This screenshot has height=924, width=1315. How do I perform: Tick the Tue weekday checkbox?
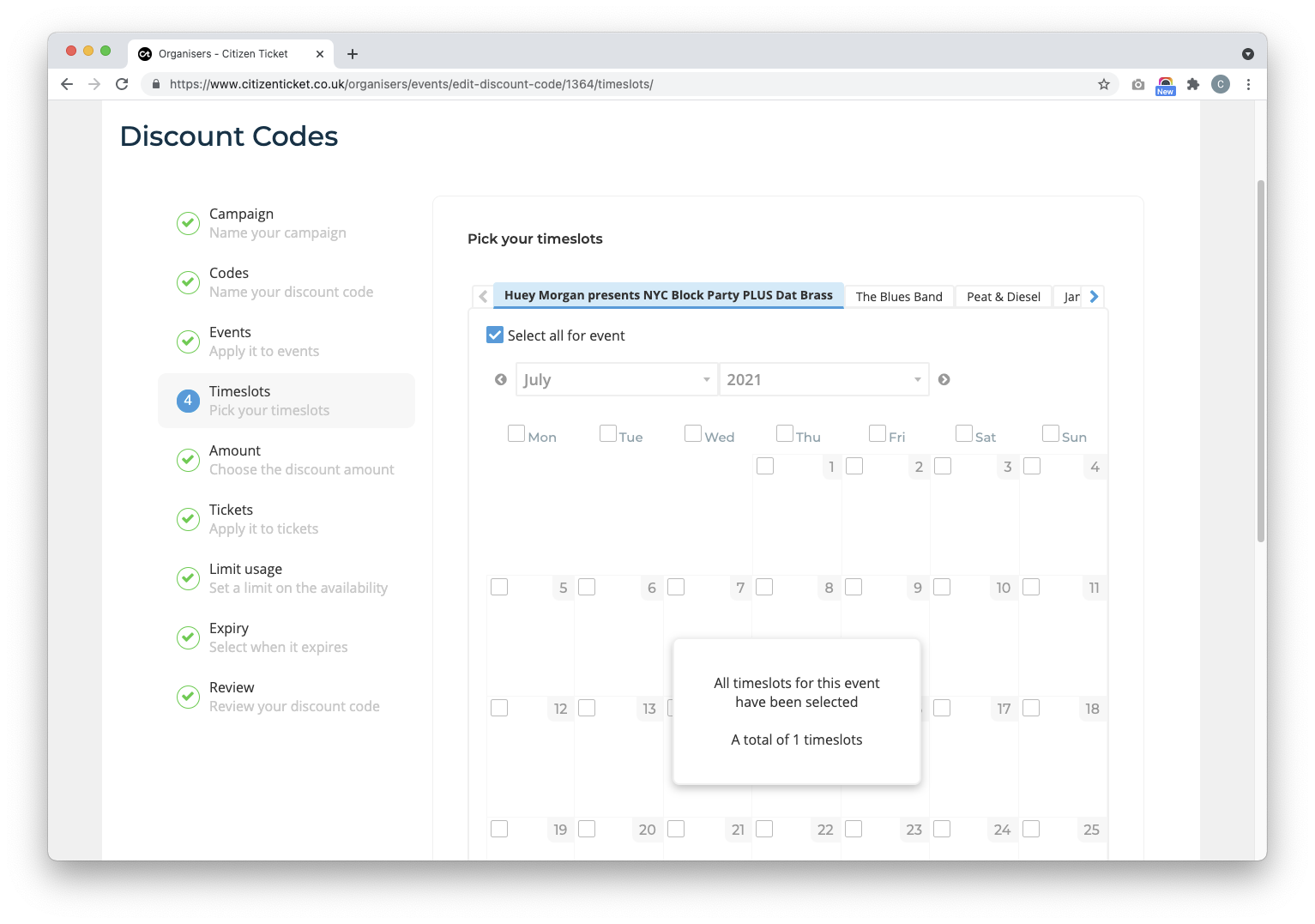[608, 433]
